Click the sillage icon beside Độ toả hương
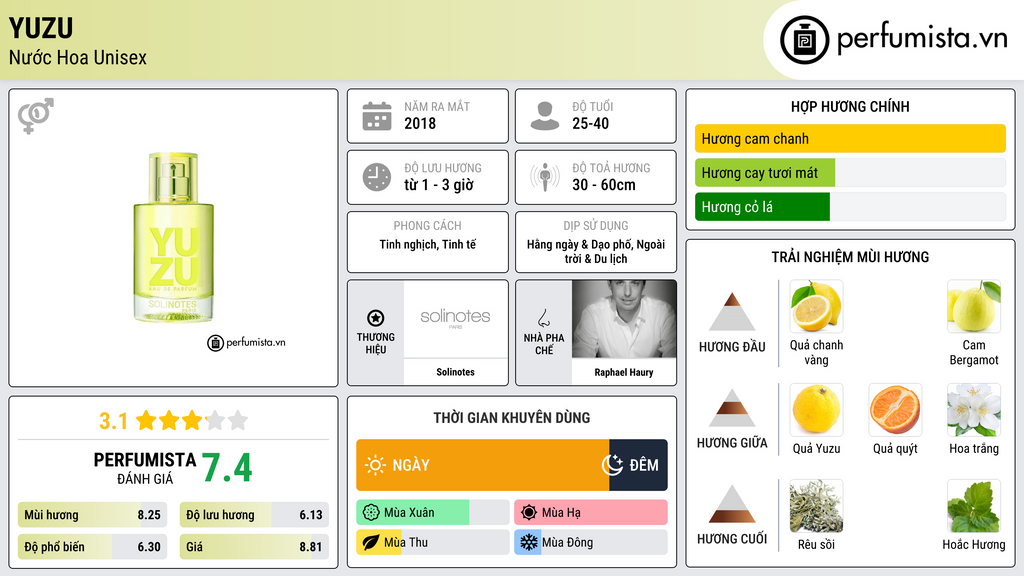This screenshot has width=1024, height=576. [545, 177]
